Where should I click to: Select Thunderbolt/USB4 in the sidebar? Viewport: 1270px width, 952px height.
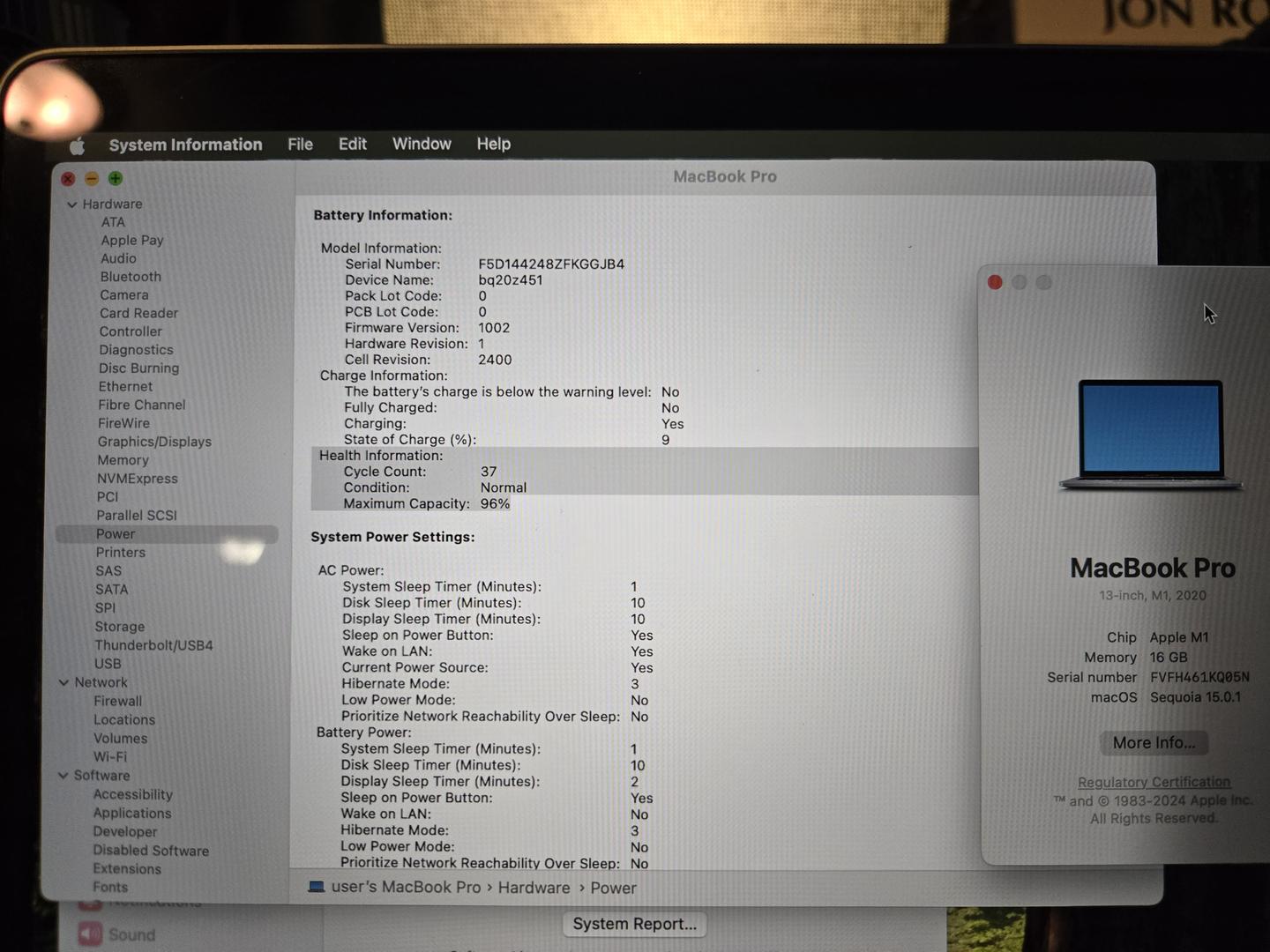[x=154, y=645]
